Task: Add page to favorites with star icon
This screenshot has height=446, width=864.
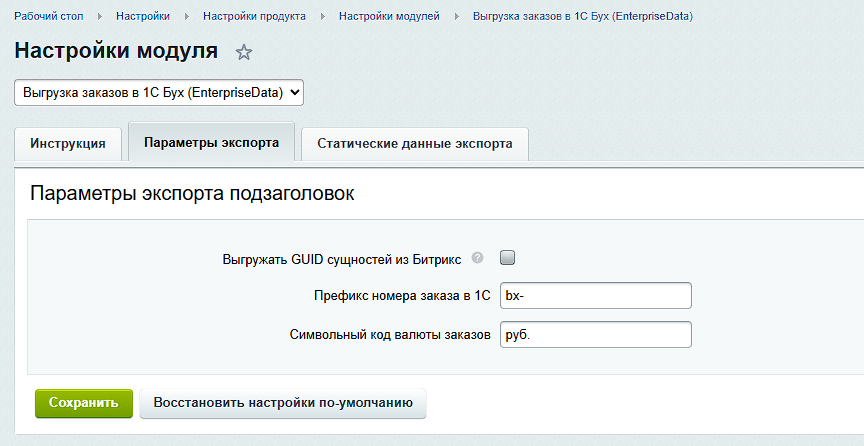Action: click(244, 53)
